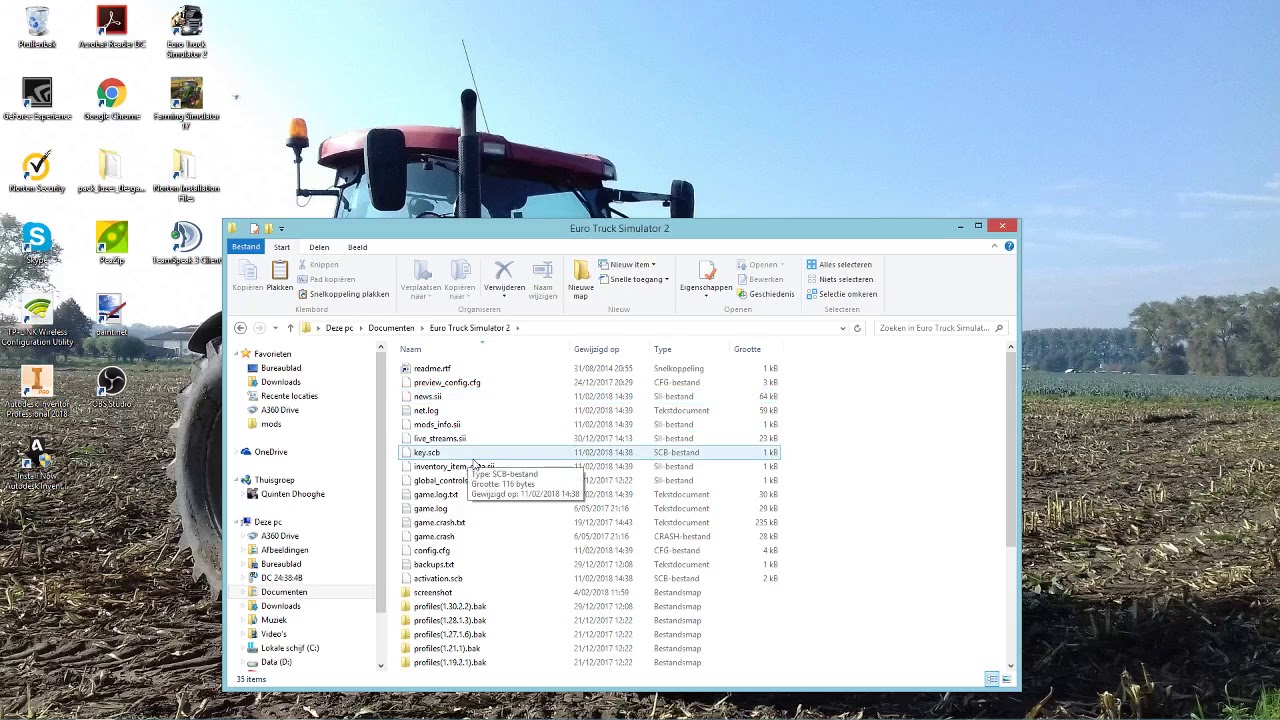This screenshot has height=720, width=1280.
Task: Switch to large icons view in status bar
Action: 1006,679
